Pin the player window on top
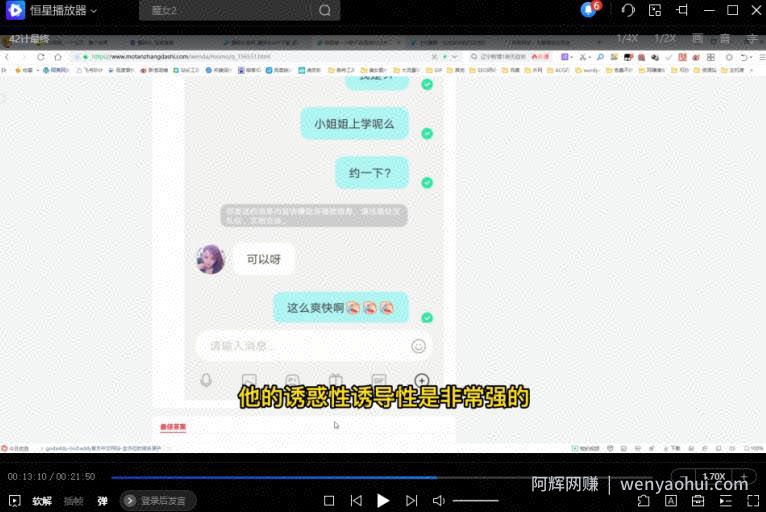The image size is (766, 512). click(682, 10)
